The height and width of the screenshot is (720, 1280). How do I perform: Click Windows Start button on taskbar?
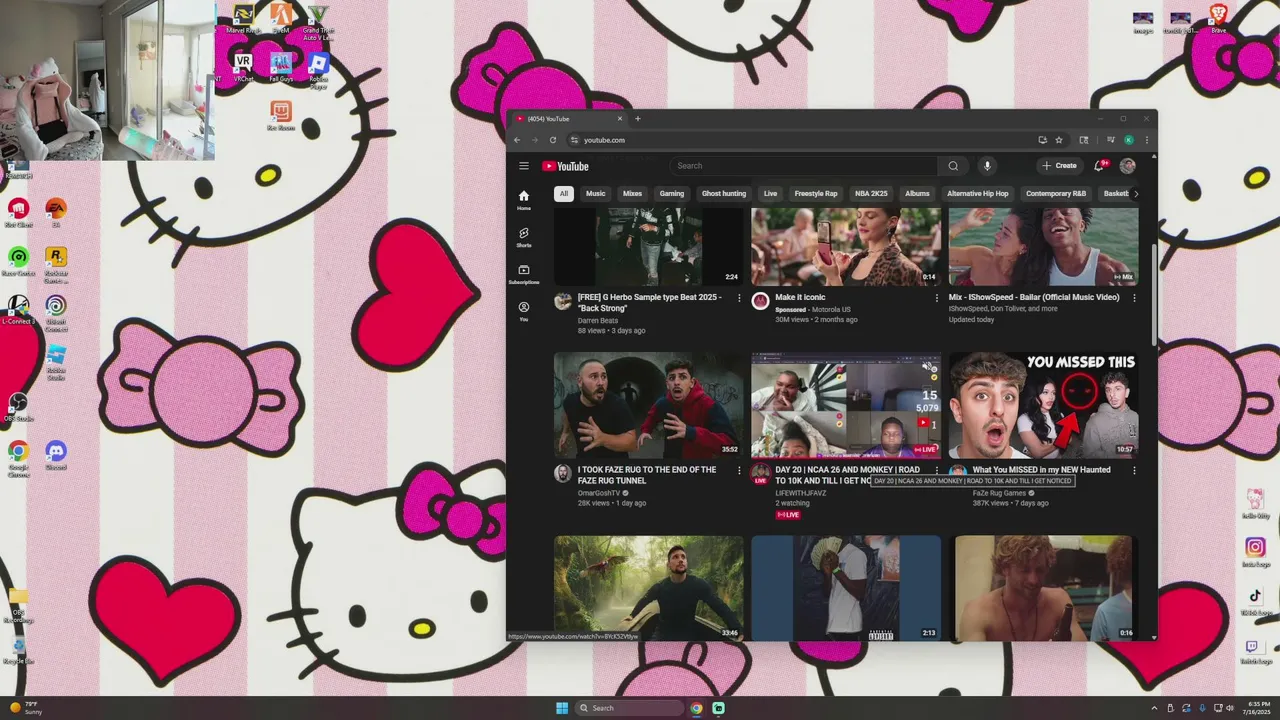pos(562,708)
